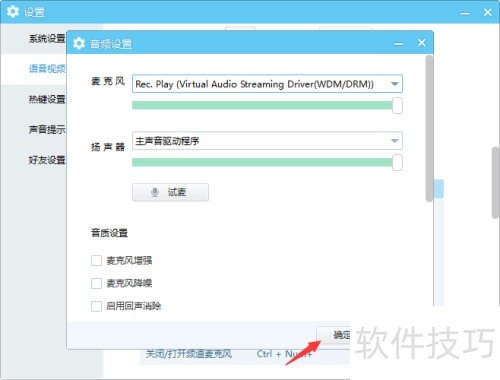This screenshot has width=500, height=380.
Task: Open the 扬声器 device dropdown arrow
Action: point(394,141)
